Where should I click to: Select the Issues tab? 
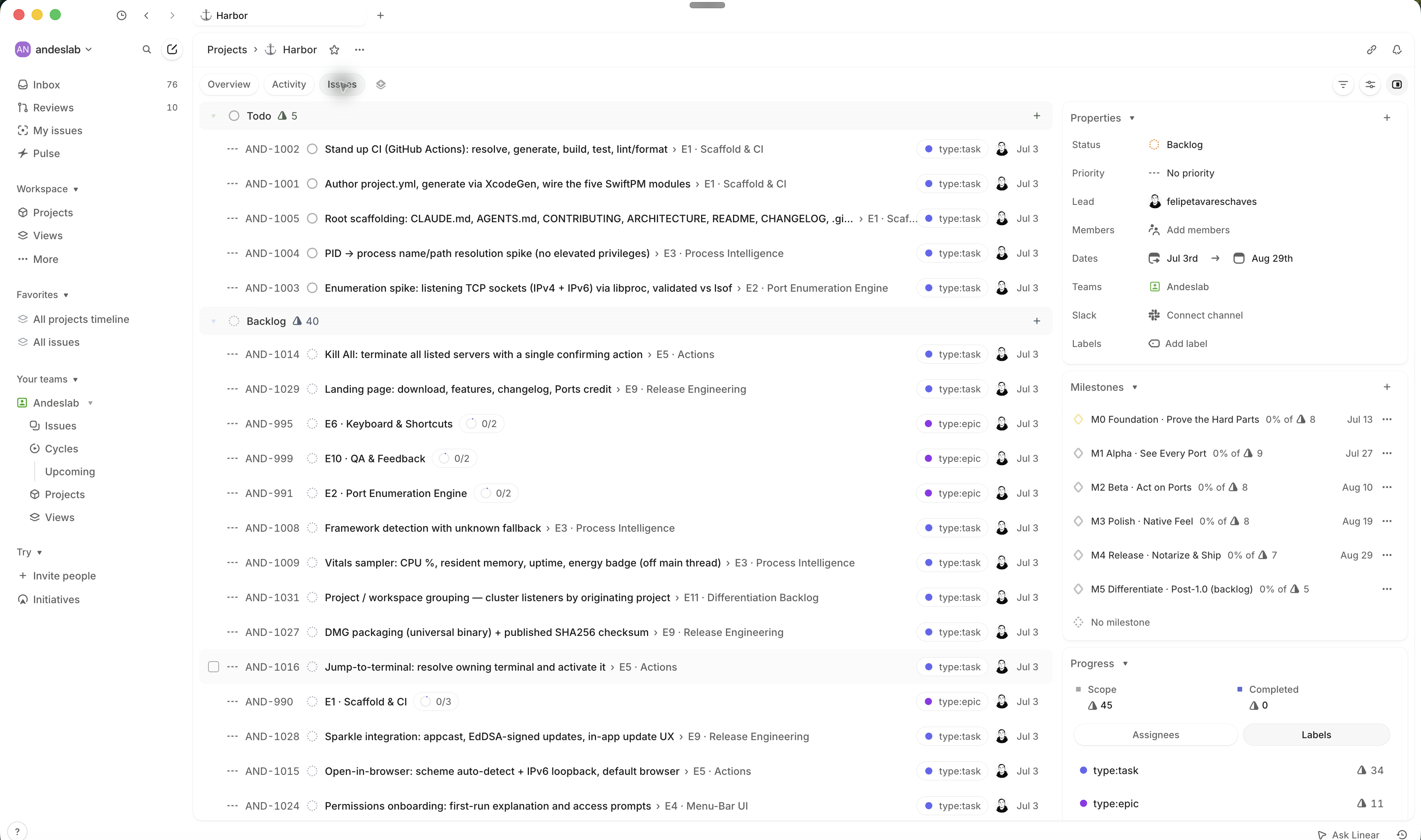[x=342, y=84]
